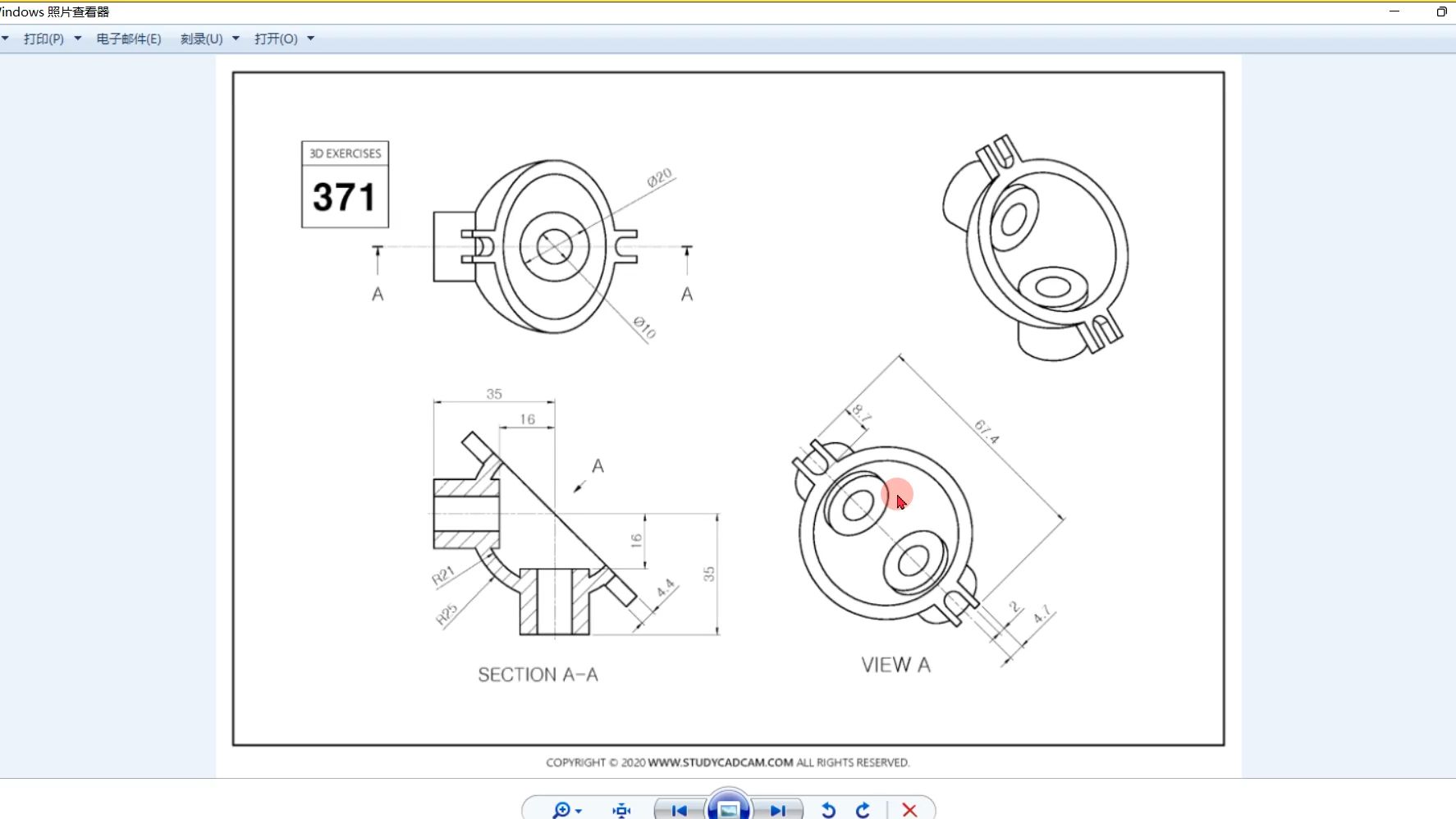Click the "WWW.STUDYCADCAM.COM" copyright text

click(721, 762)
